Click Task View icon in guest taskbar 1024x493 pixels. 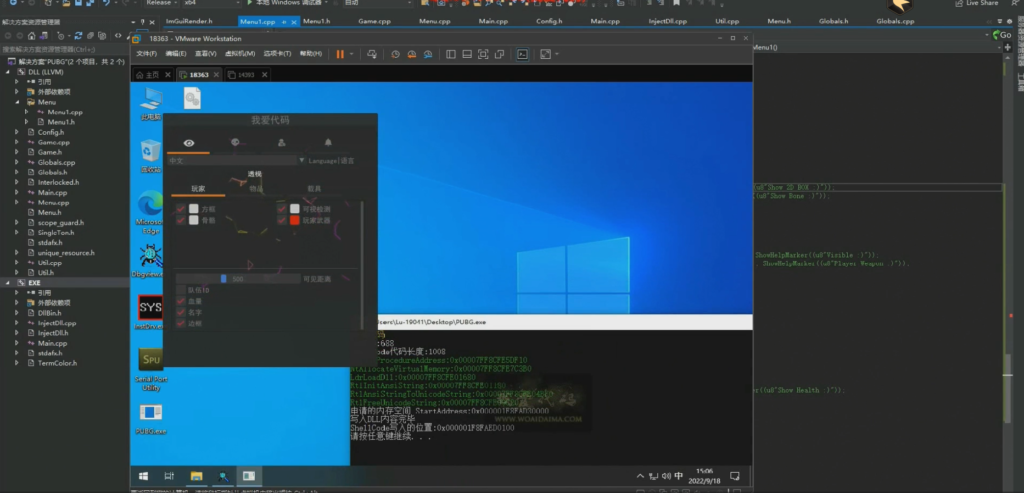[169, 476]
